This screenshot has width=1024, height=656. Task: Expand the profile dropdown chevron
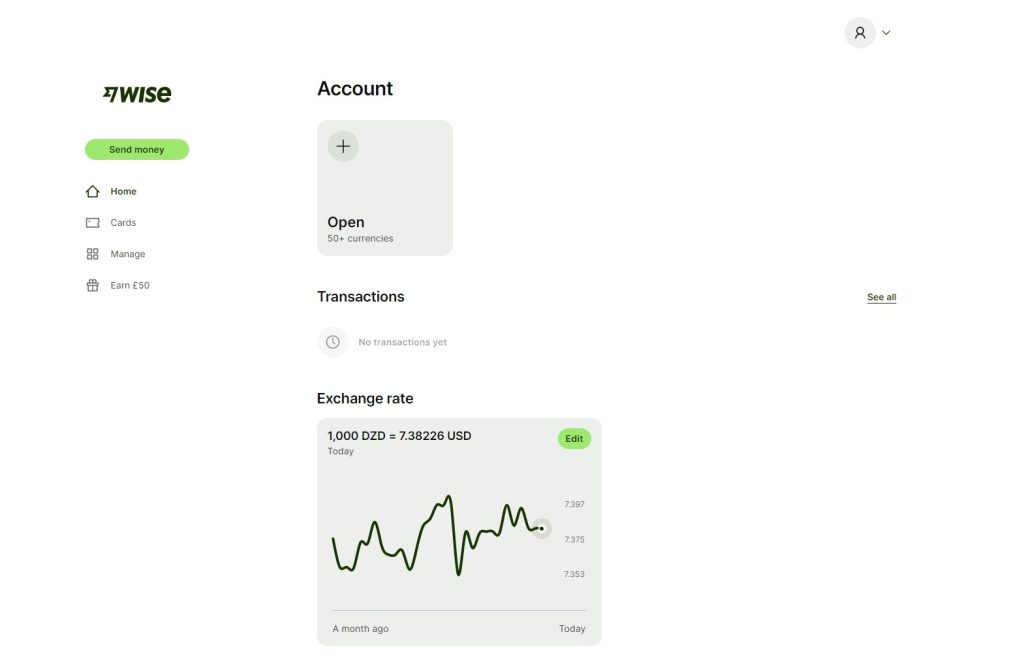[886, 33]
